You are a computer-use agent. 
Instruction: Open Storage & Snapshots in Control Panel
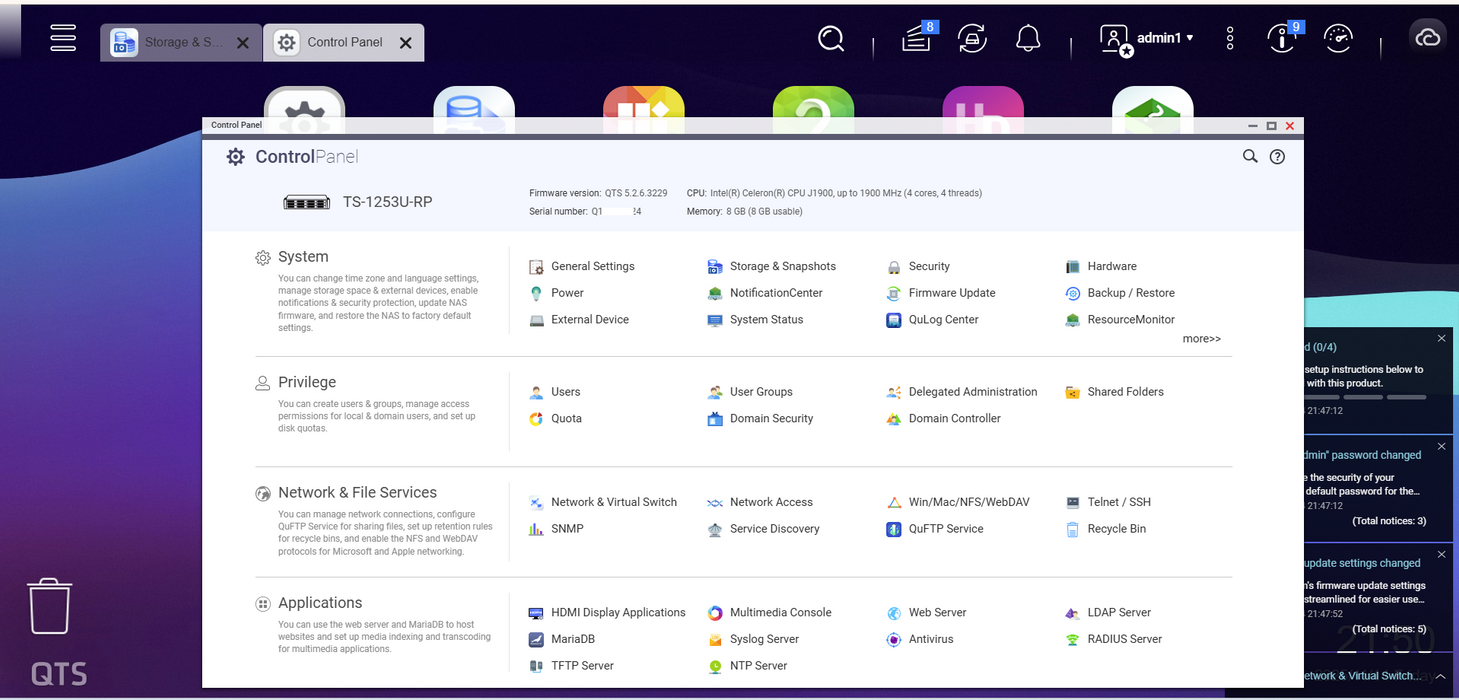[771, 266]
